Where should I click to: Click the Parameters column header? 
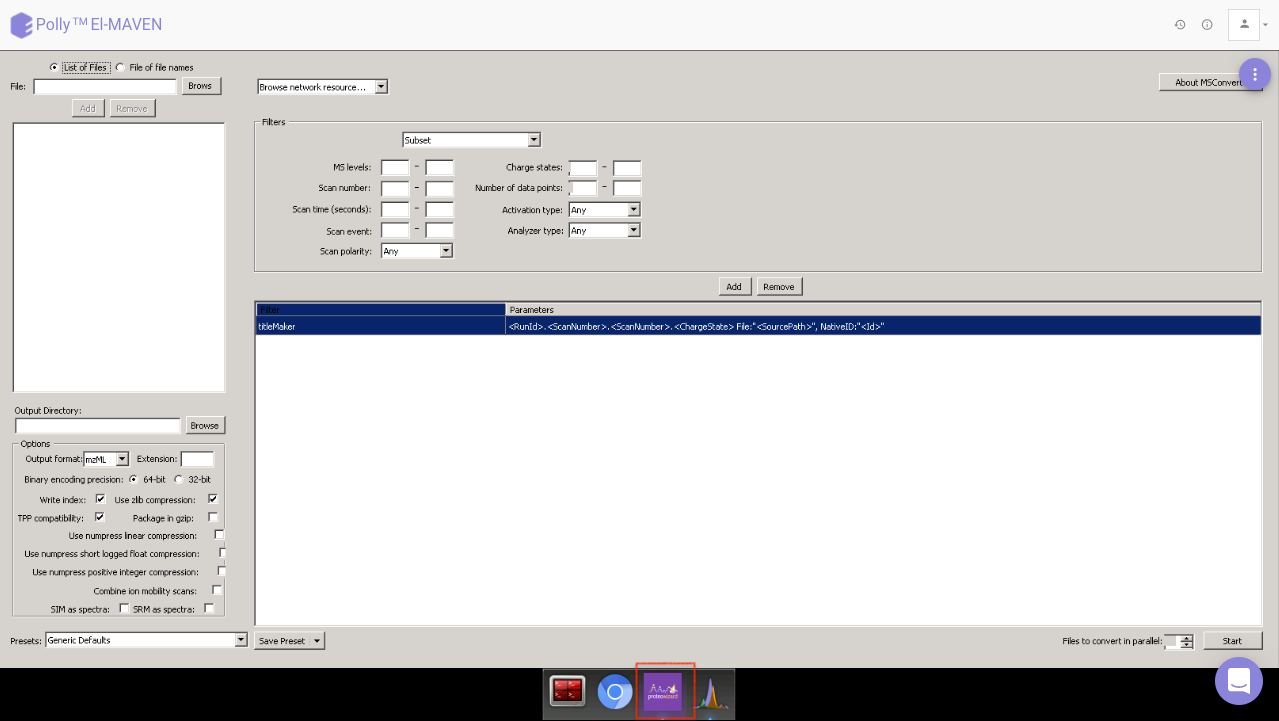[883, 310]
